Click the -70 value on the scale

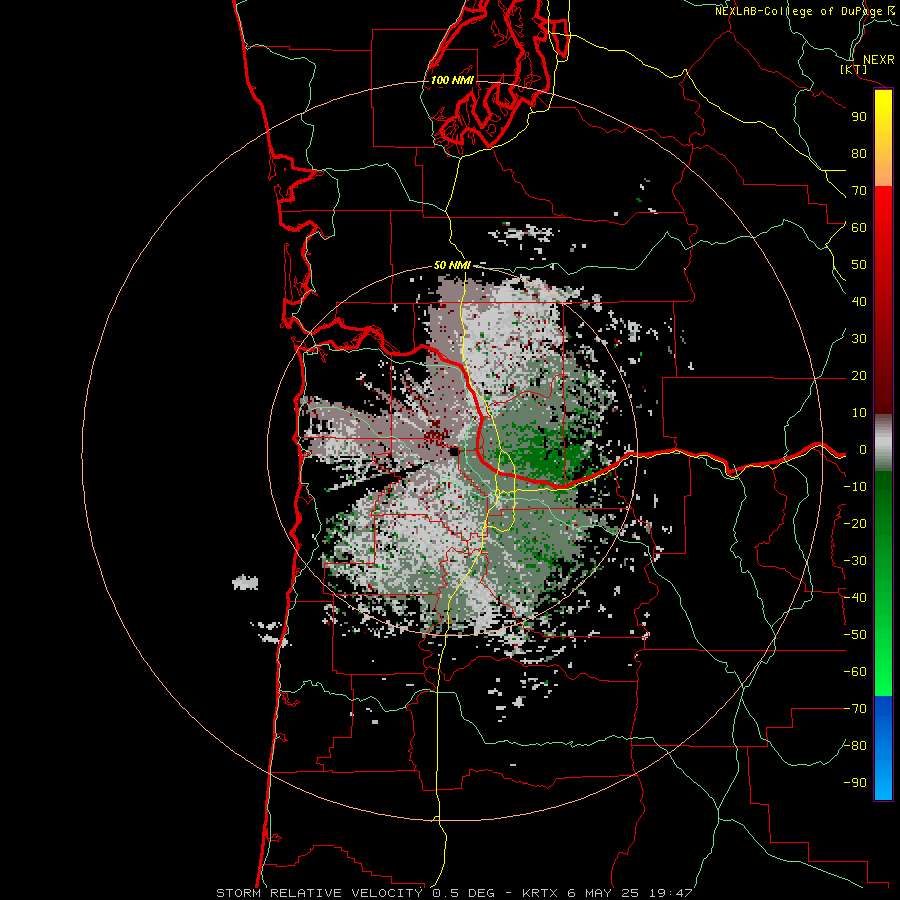click(x=855, y=709)
